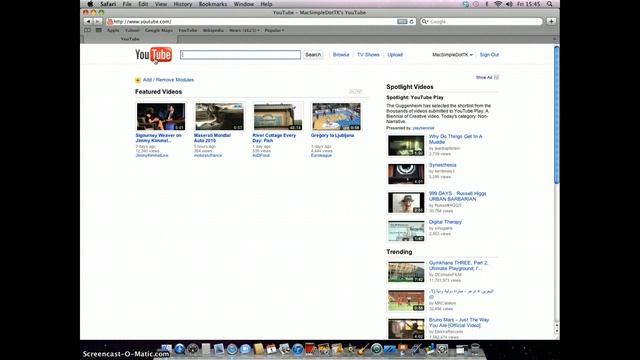Open the Trash in the Dock
Image resolution: width=640 pixels, height=360 pixels.
pos(475,349)
